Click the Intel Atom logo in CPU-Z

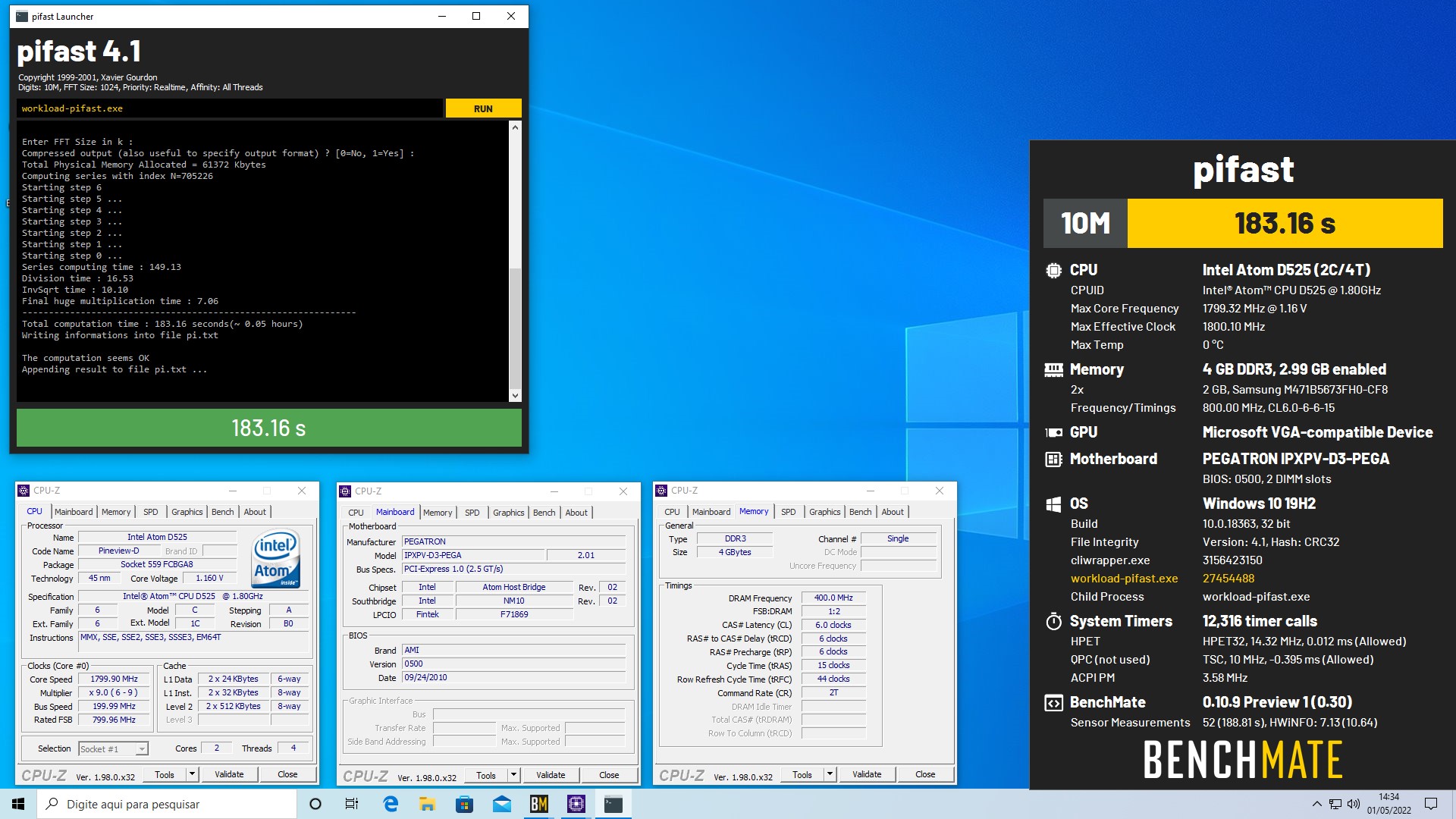(x=276, y=558)
